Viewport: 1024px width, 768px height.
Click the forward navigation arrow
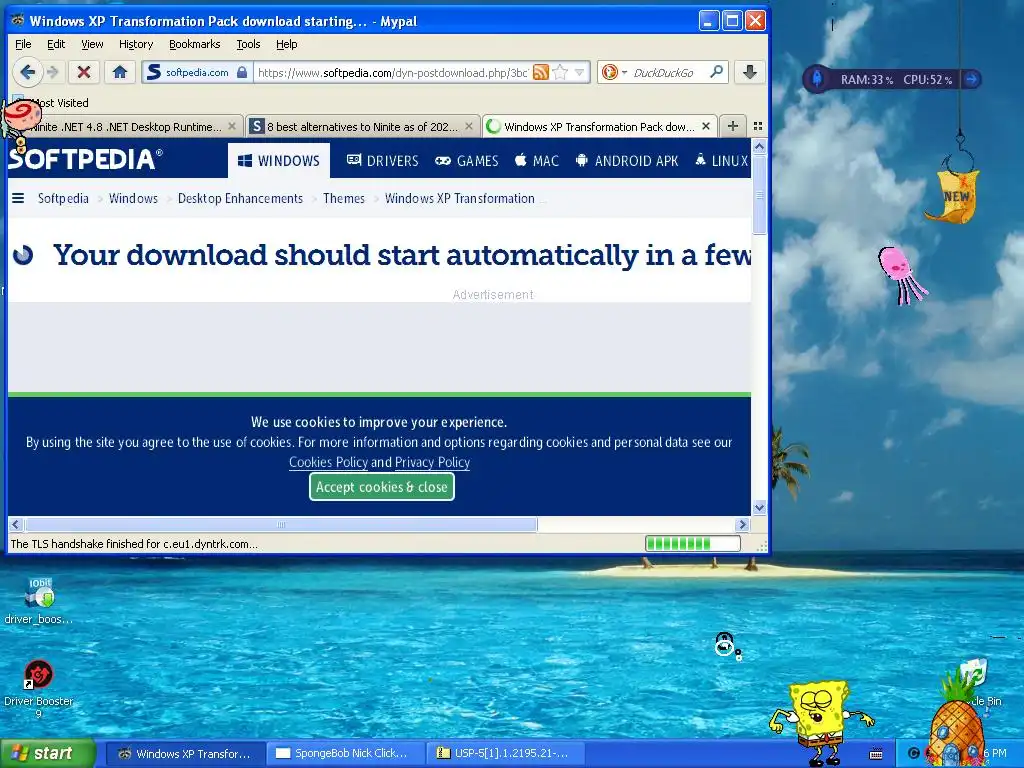click(x=54, y=72)
